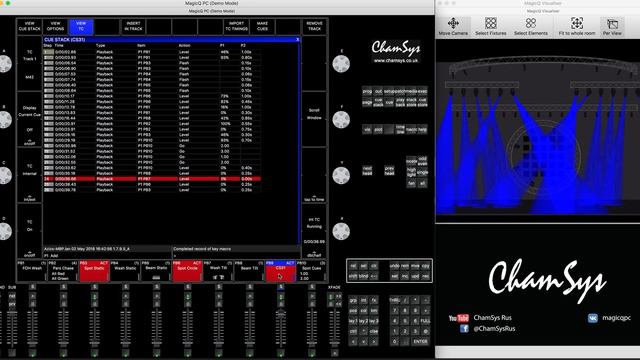Click flash button below PB6 fader
This screenshot has height=360, width=640.
pos(187,353)
